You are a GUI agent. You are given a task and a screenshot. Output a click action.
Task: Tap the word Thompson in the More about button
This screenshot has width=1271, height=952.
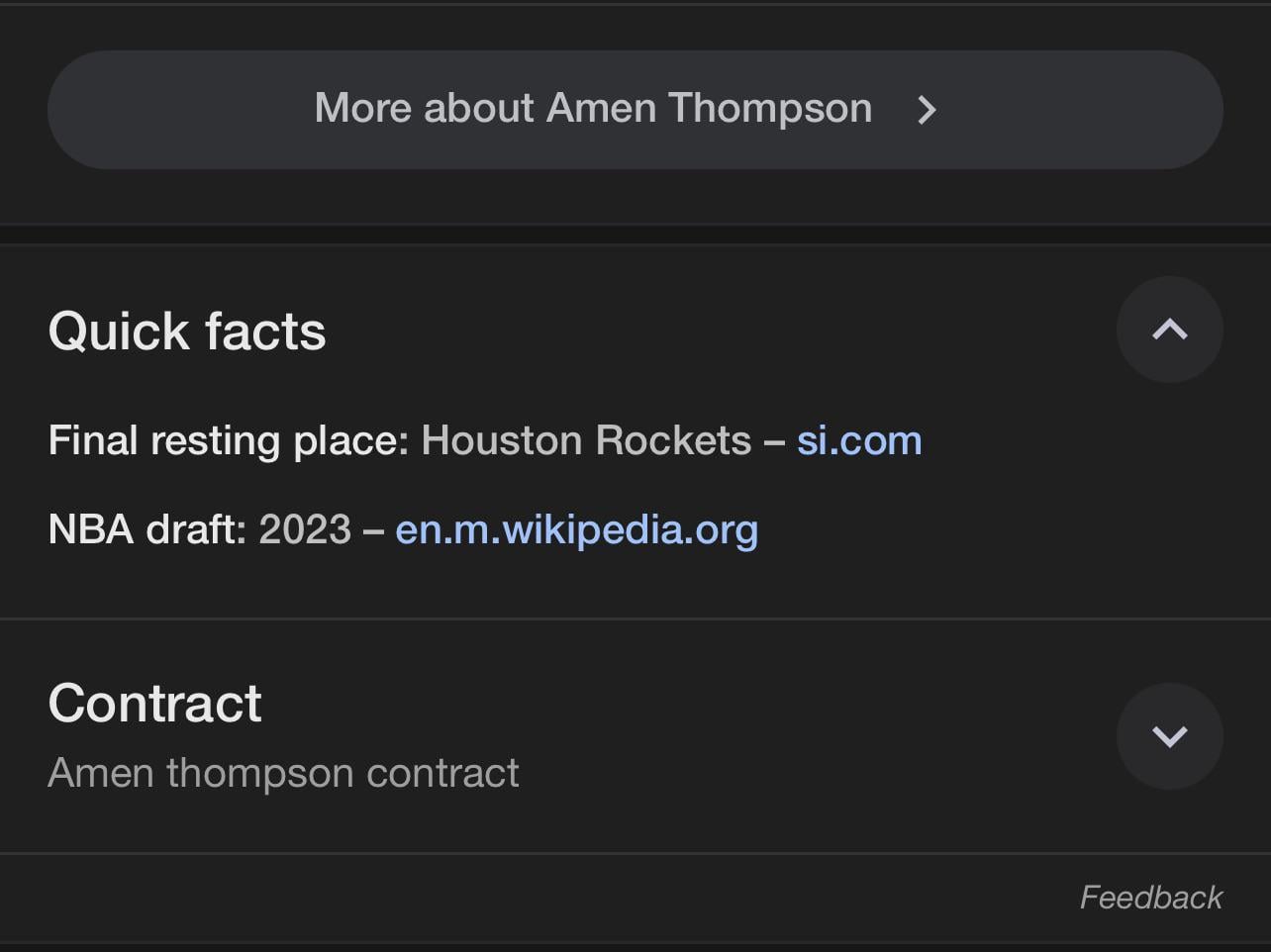pos(769,108)
